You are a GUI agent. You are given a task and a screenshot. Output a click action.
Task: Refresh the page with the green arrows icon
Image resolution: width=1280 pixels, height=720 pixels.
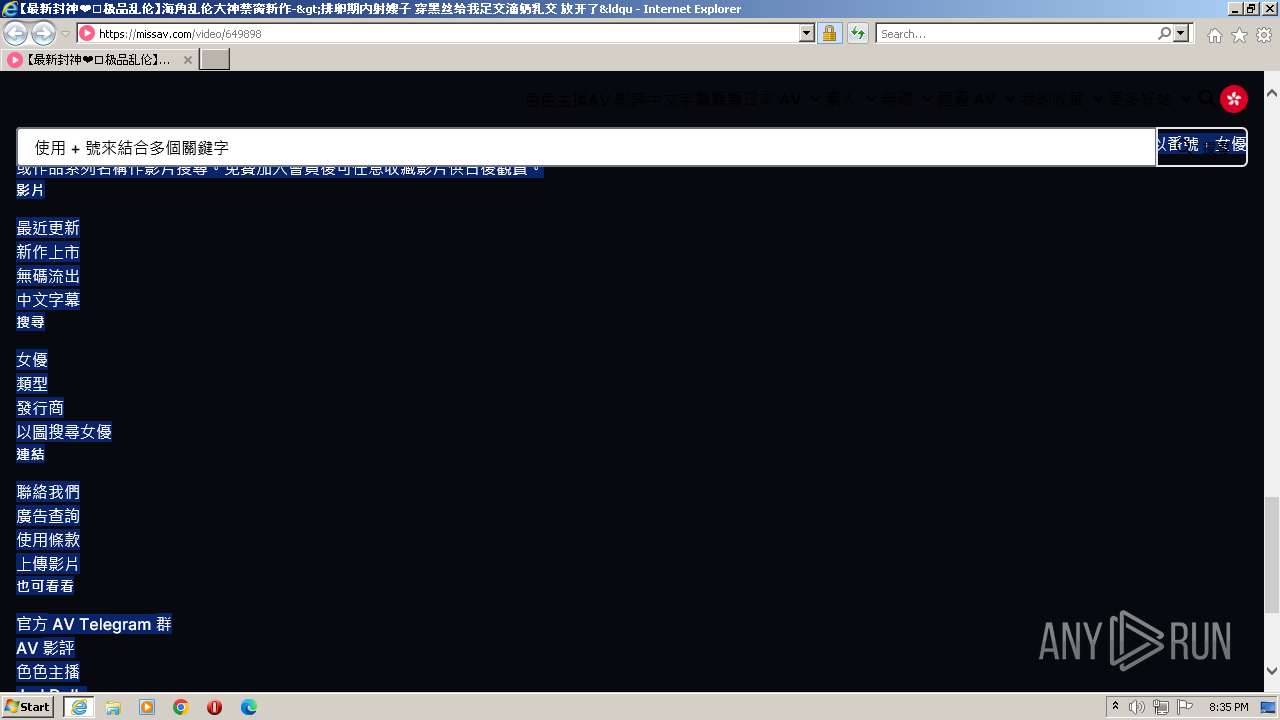(x=857, y=33)
